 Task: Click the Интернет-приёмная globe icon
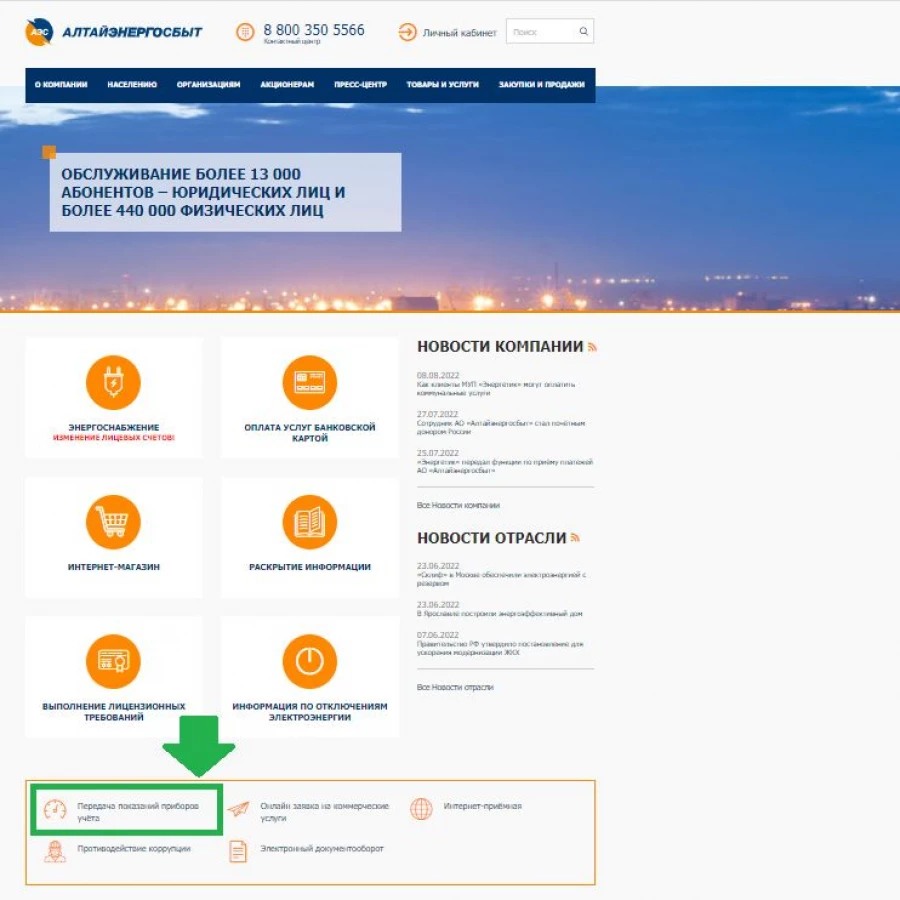click(x=422, y=809)
